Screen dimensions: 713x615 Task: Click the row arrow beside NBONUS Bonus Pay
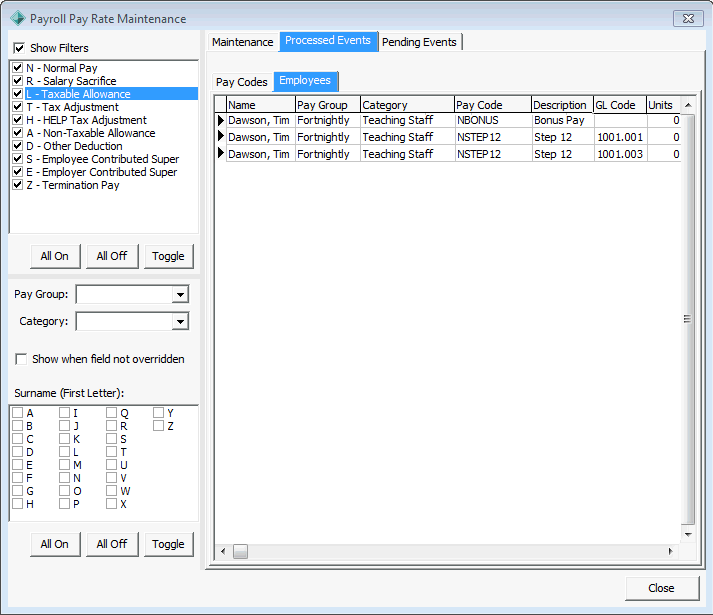221,120
